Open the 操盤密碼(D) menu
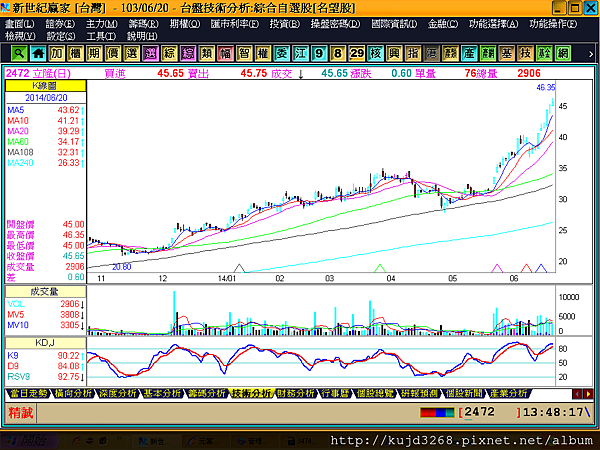 [x=335, y=24]
